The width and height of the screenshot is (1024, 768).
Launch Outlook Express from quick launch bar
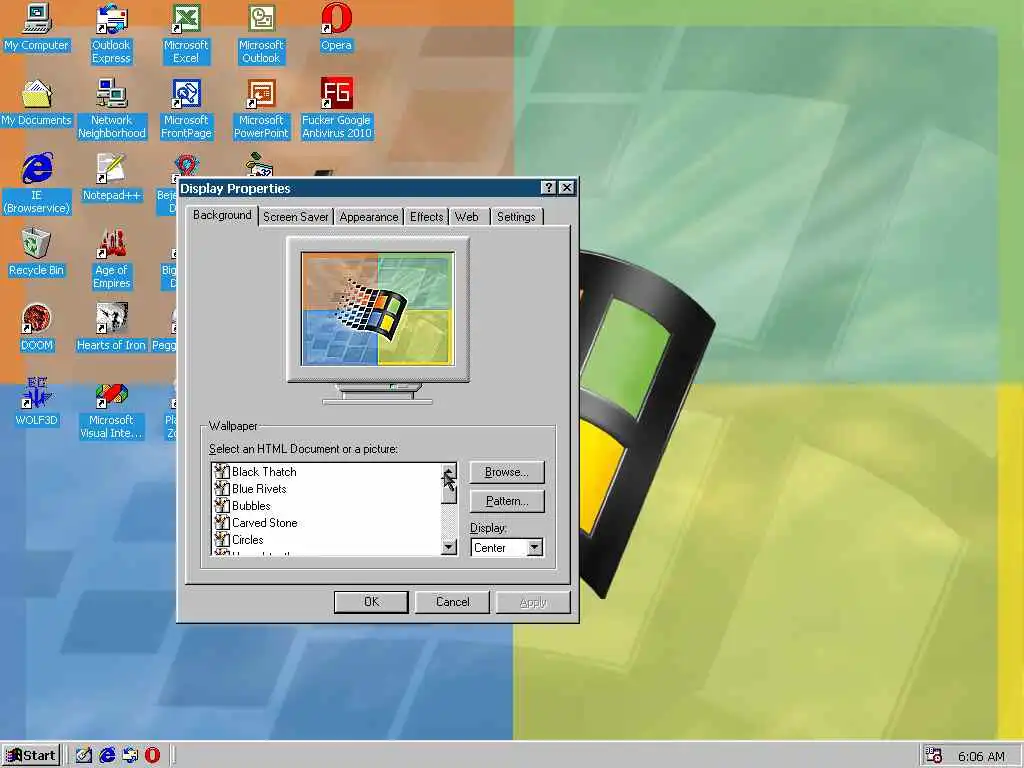[130, 756]
